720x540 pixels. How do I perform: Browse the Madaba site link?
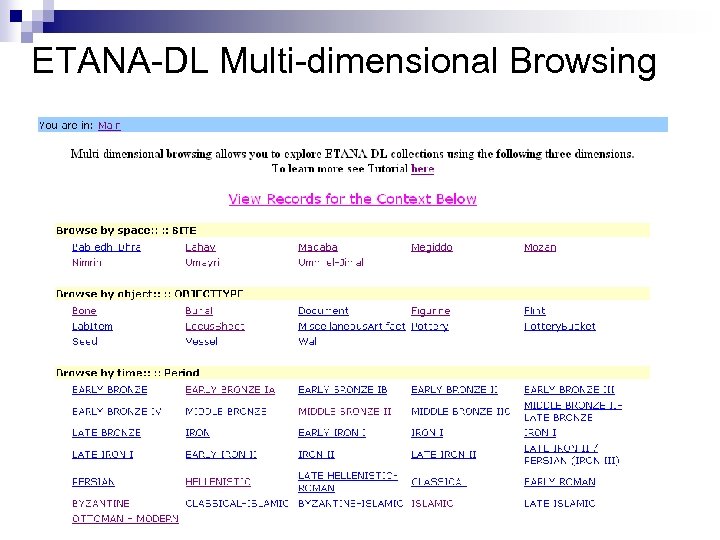tap(318, 248)
